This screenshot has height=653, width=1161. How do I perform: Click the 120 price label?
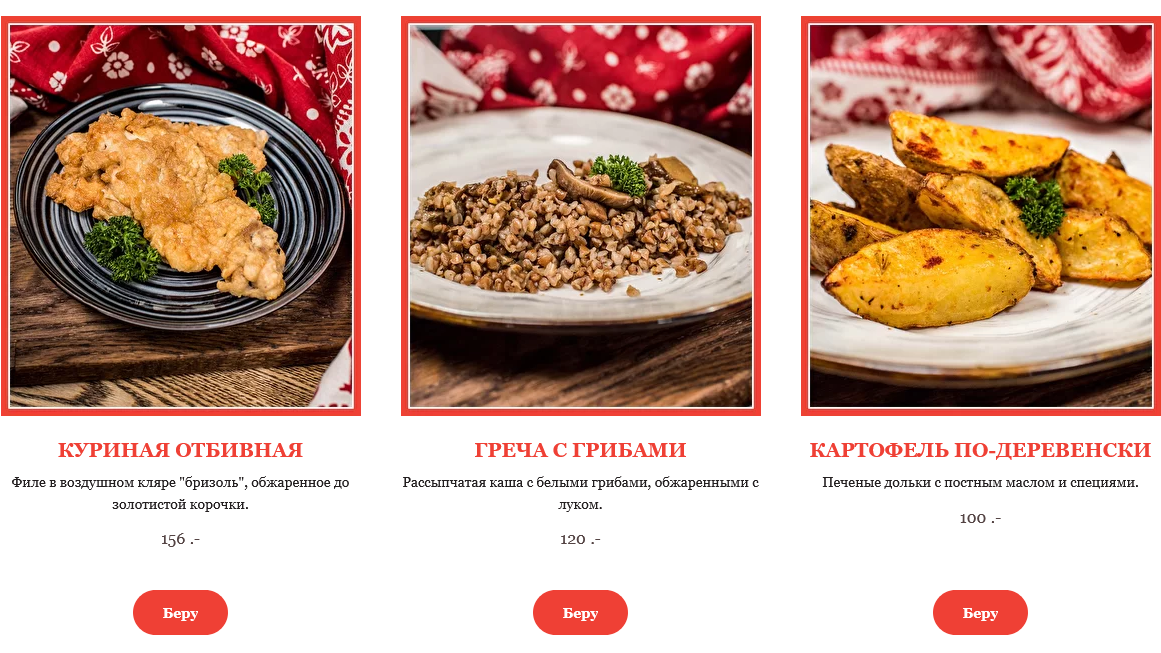(580, 539)
